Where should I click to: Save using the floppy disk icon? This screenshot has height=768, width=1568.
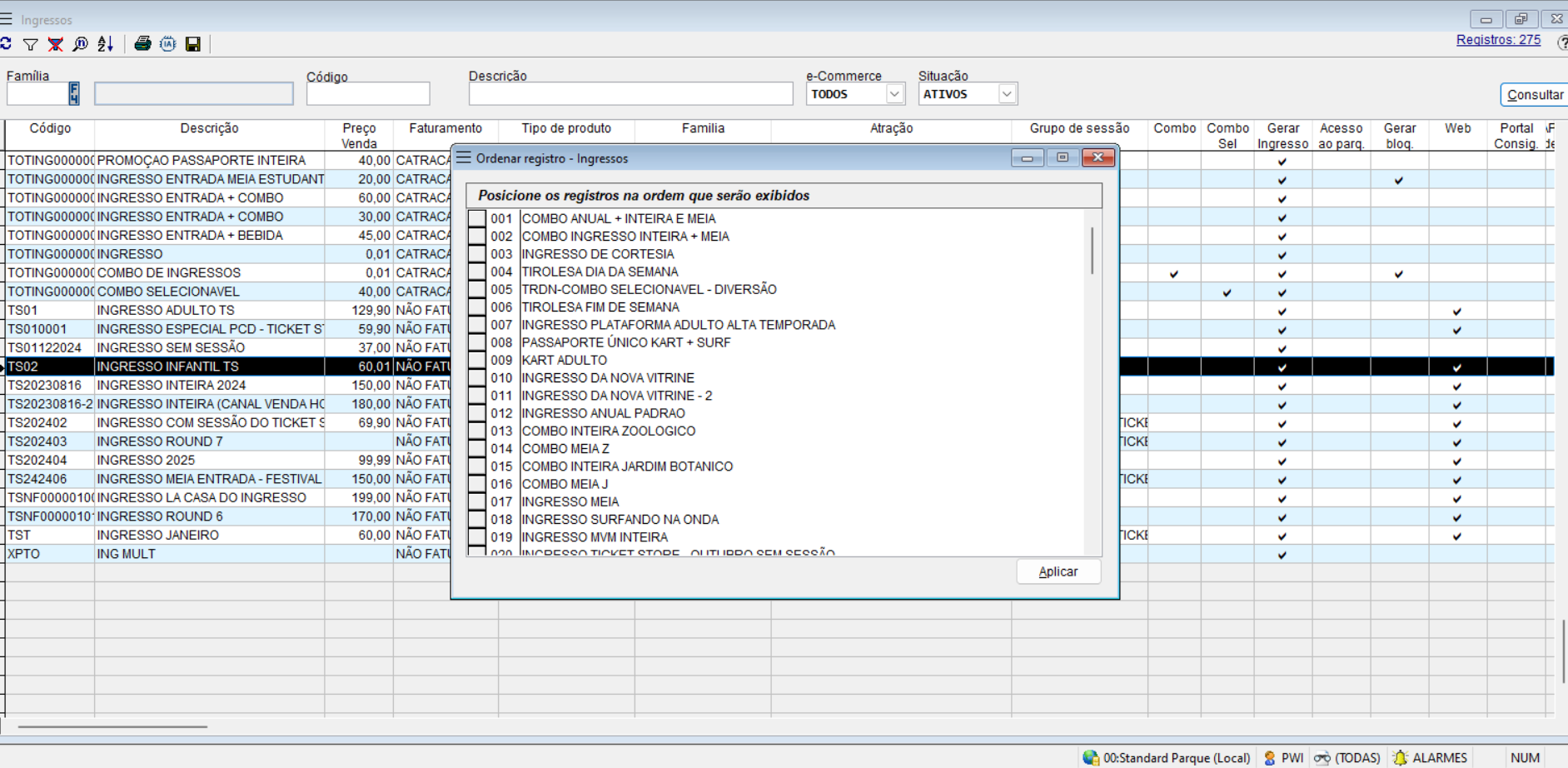(x=193, y=44)
